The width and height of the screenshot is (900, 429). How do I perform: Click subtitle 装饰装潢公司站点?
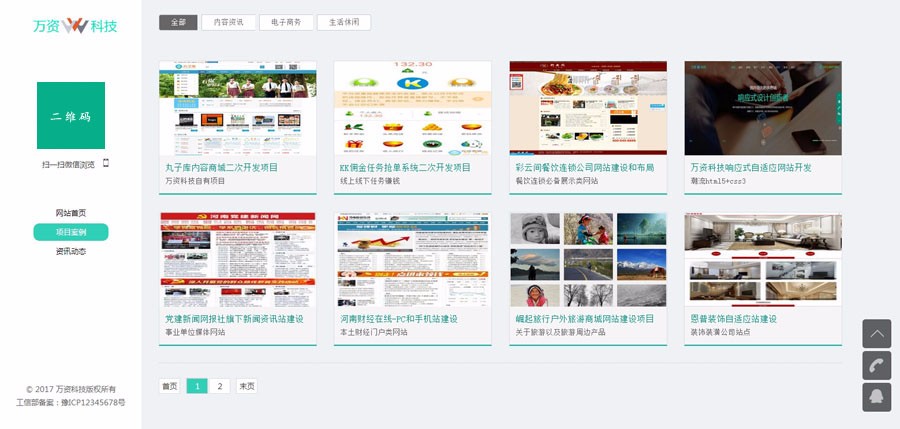720,332
